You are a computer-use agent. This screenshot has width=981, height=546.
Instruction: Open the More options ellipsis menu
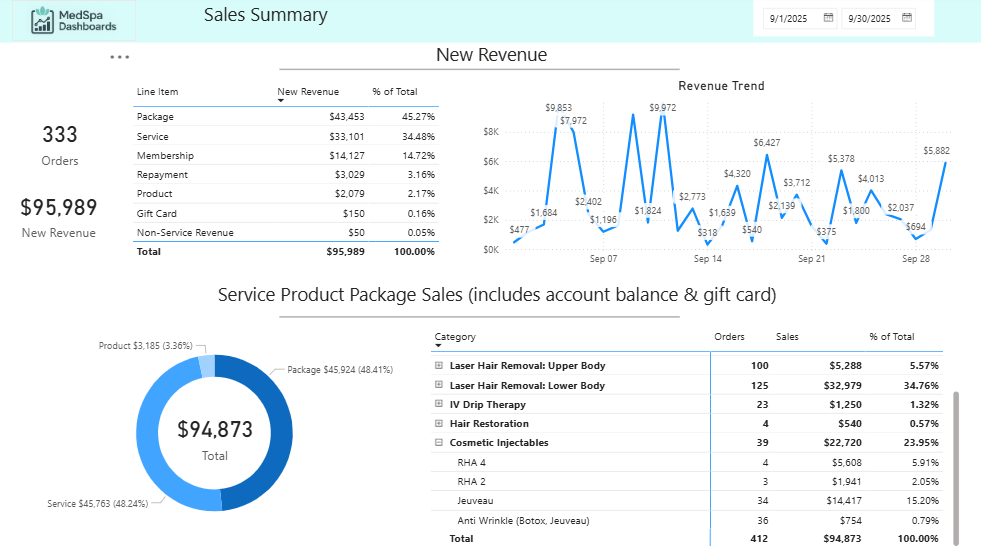click(120, 57)
